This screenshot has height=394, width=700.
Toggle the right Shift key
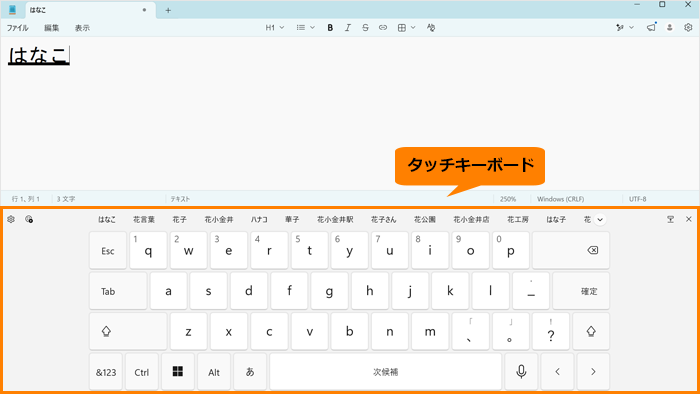(591, 332)
